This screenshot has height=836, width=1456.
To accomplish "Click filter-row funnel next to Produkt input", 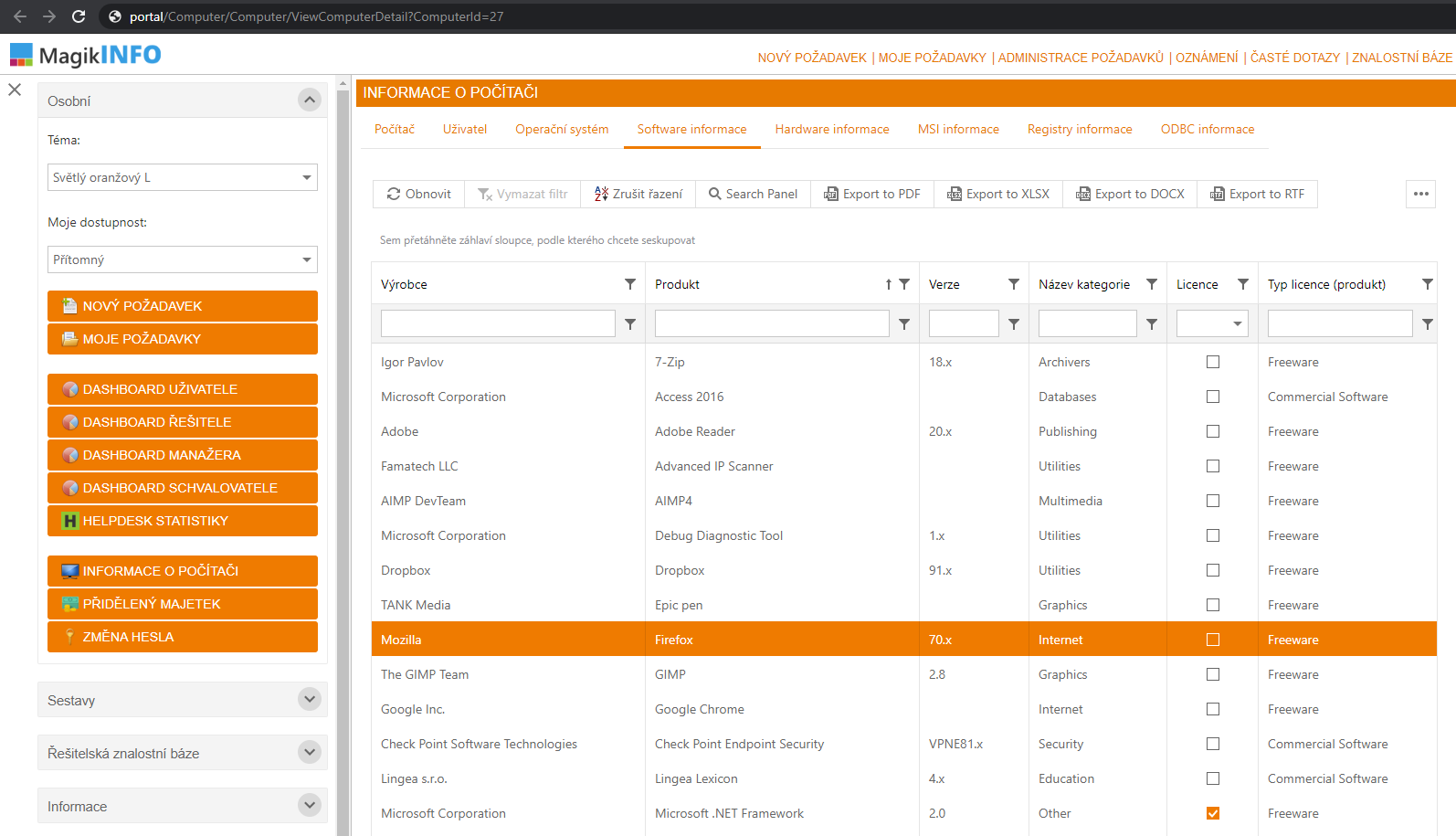I will point(904,323).
